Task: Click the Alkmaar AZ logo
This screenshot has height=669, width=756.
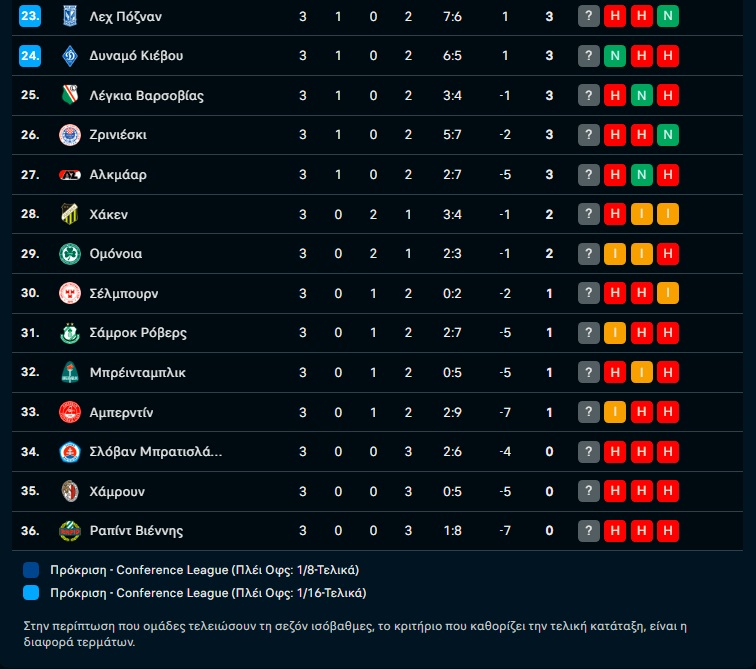Action: point(69,175)
